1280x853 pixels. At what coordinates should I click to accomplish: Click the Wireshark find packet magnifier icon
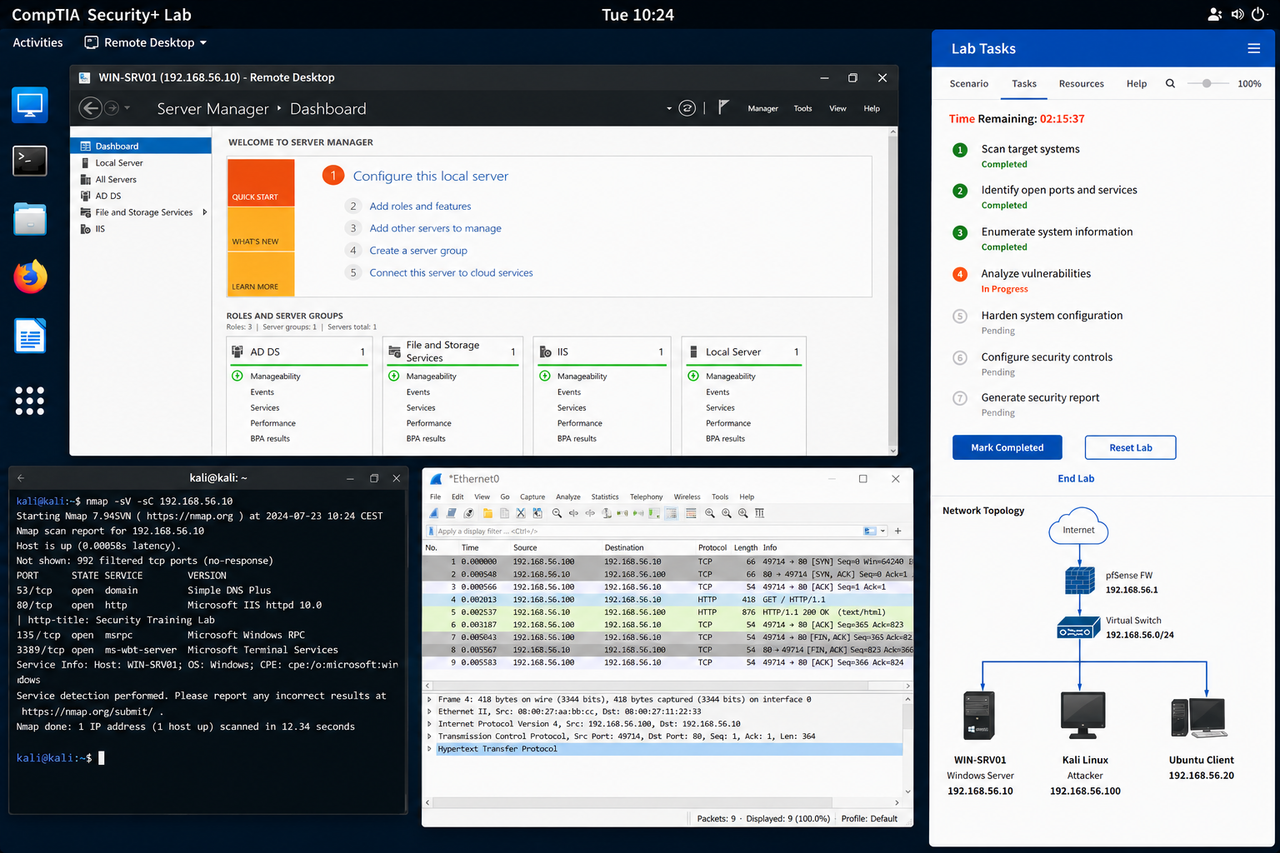pyautogui.click(x=557, y=513)
